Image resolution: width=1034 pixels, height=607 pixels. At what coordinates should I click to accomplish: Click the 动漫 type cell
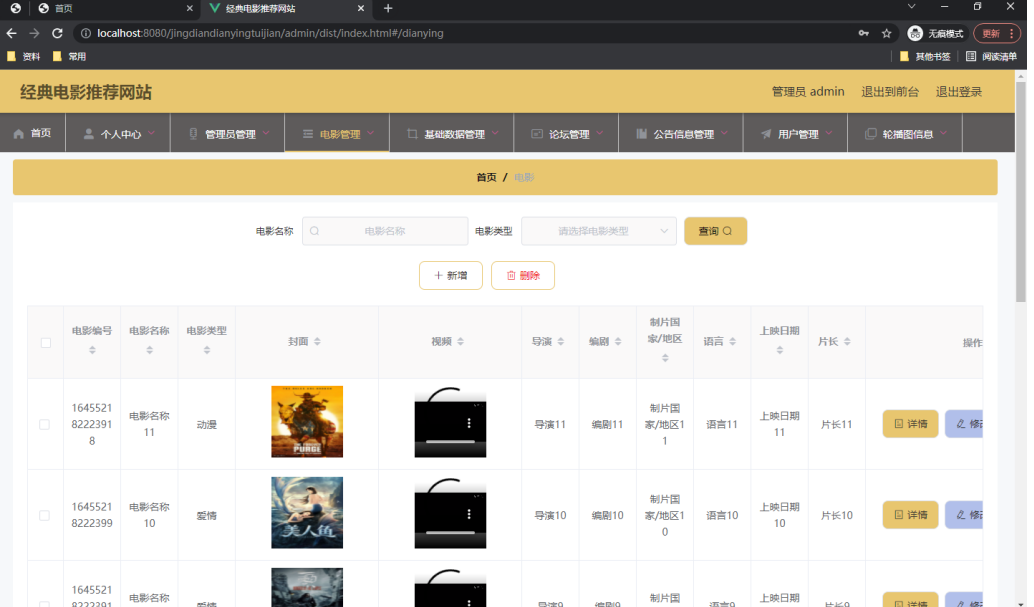[206, 424]
